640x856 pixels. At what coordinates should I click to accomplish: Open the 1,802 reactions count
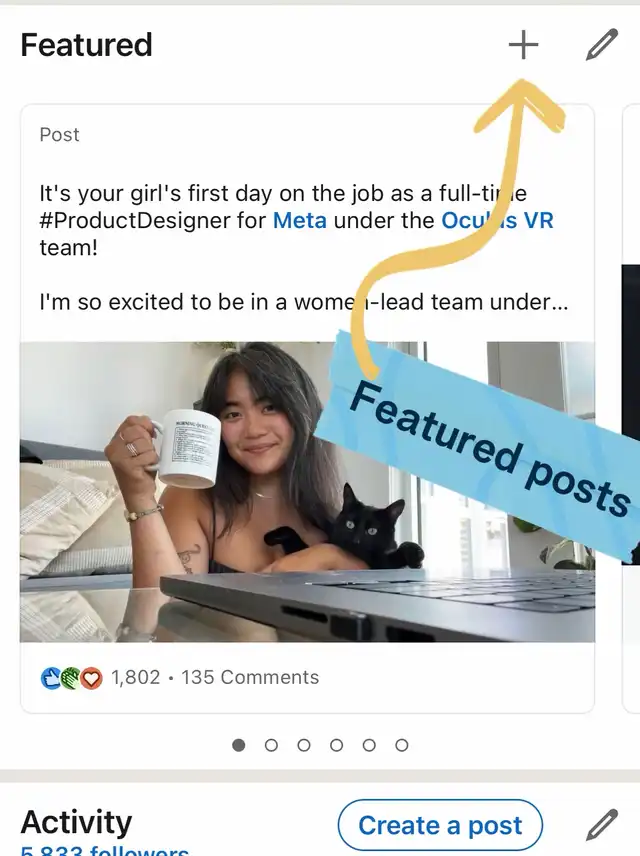136,677
